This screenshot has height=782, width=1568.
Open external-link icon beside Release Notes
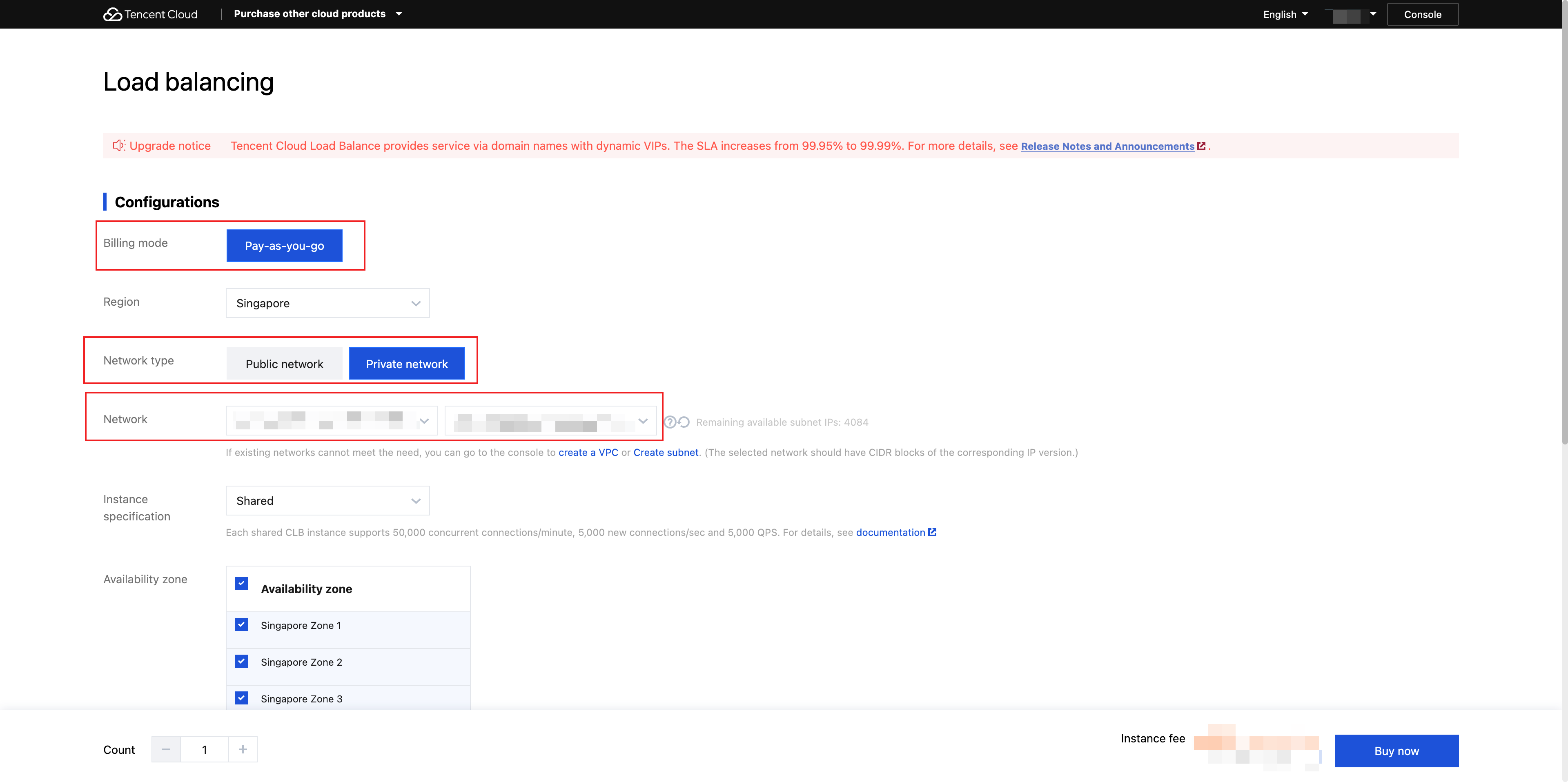pyautogui.click(x=1201, y=146)
